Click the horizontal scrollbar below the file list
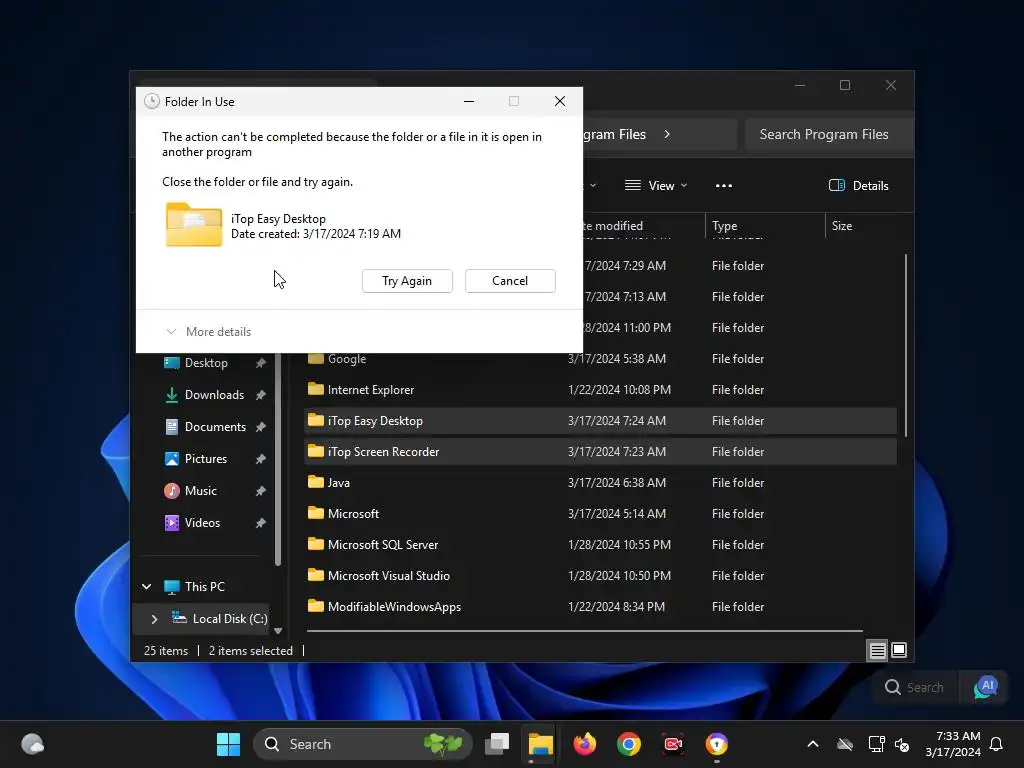The image size is (1024, 768). (x=584, y=631)
